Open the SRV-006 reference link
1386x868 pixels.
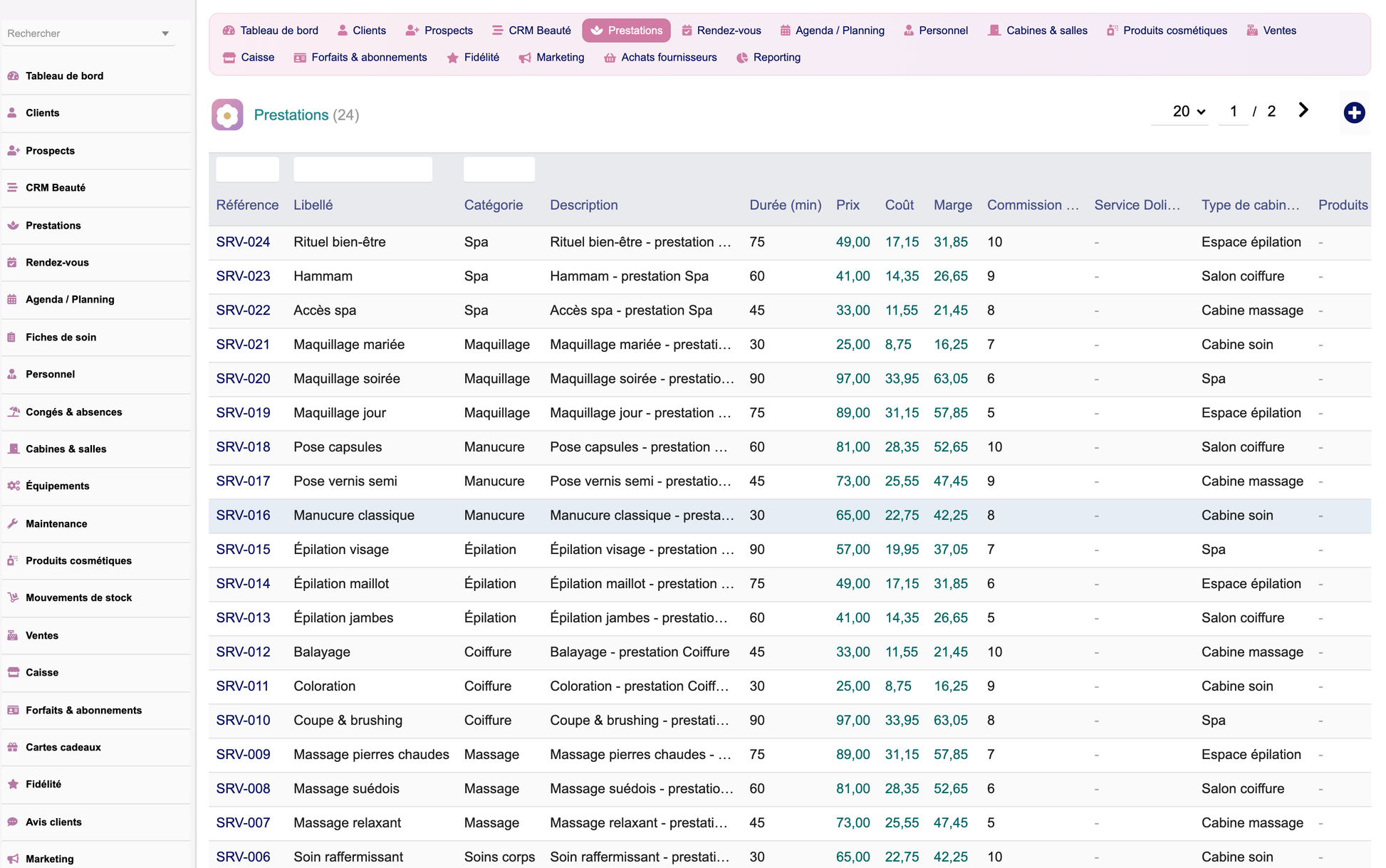pyautogui.click(x=243, y=857)
